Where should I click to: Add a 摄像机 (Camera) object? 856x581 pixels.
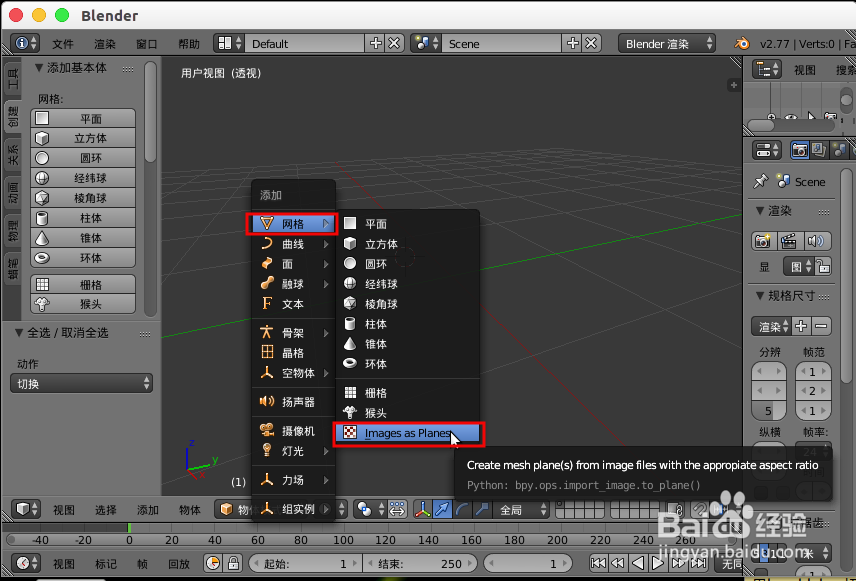tap(294, 431)
